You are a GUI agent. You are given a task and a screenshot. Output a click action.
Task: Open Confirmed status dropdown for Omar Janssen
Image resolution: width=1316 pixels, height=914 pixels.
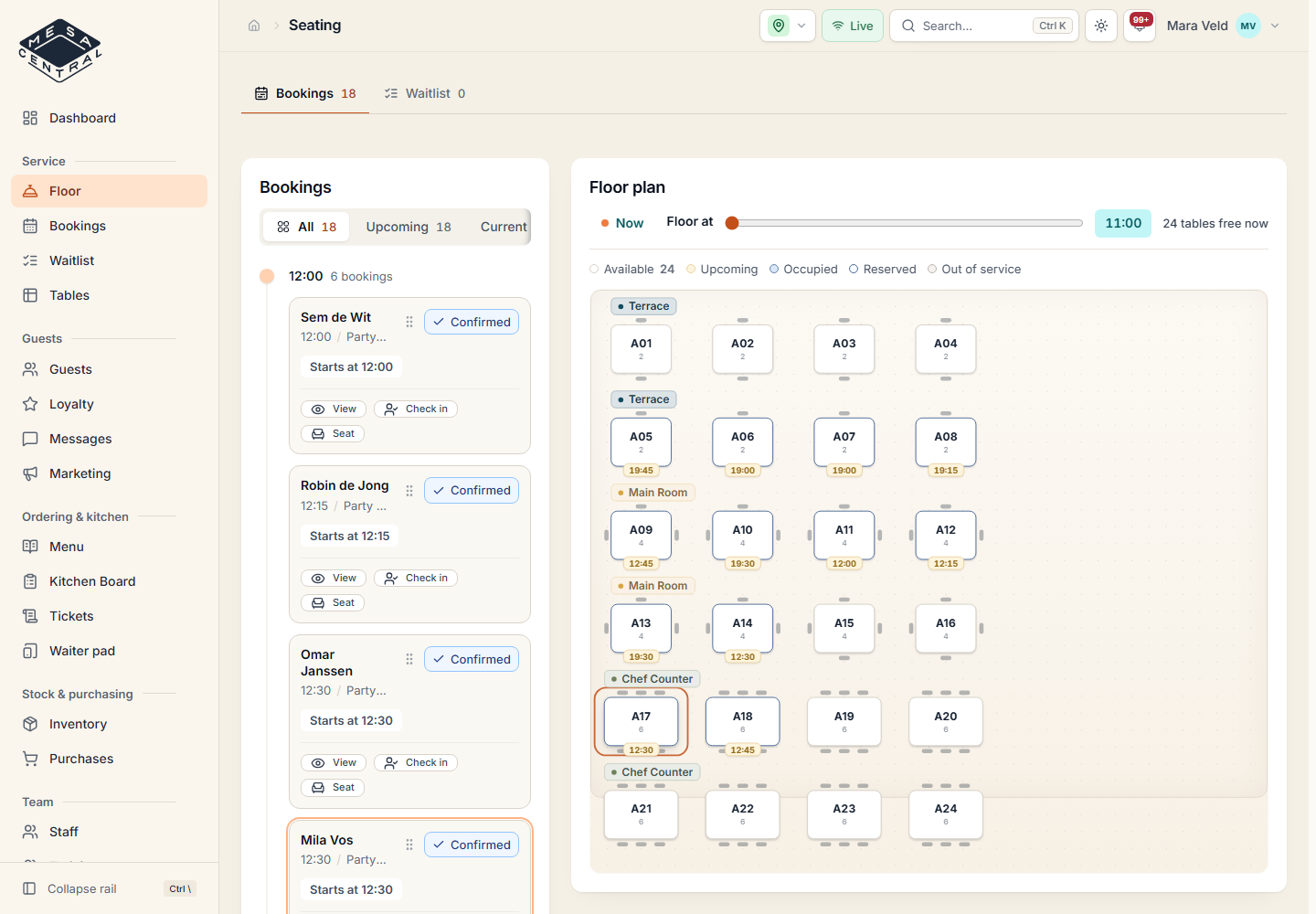472,659
